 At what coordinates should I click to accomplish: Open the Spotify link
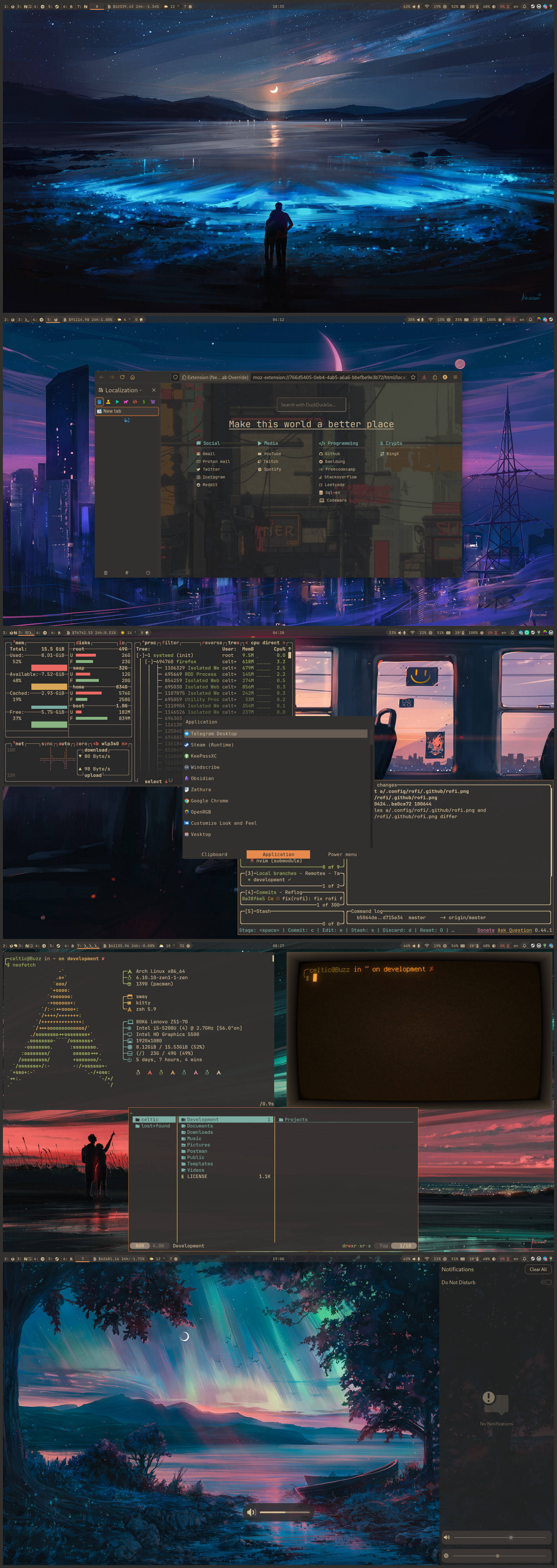pos(269,469)
